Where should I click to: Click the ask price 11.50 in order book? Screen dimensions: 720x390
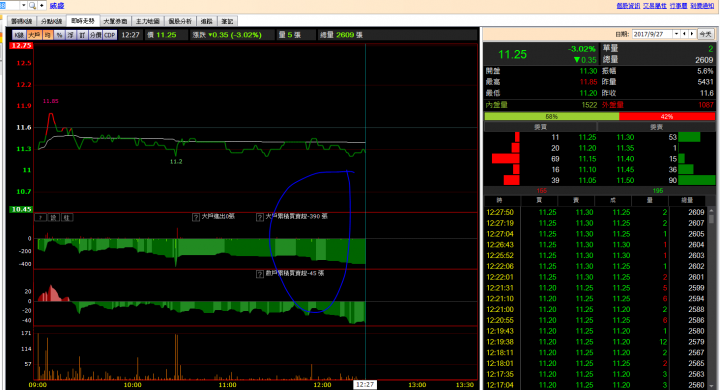625,181
